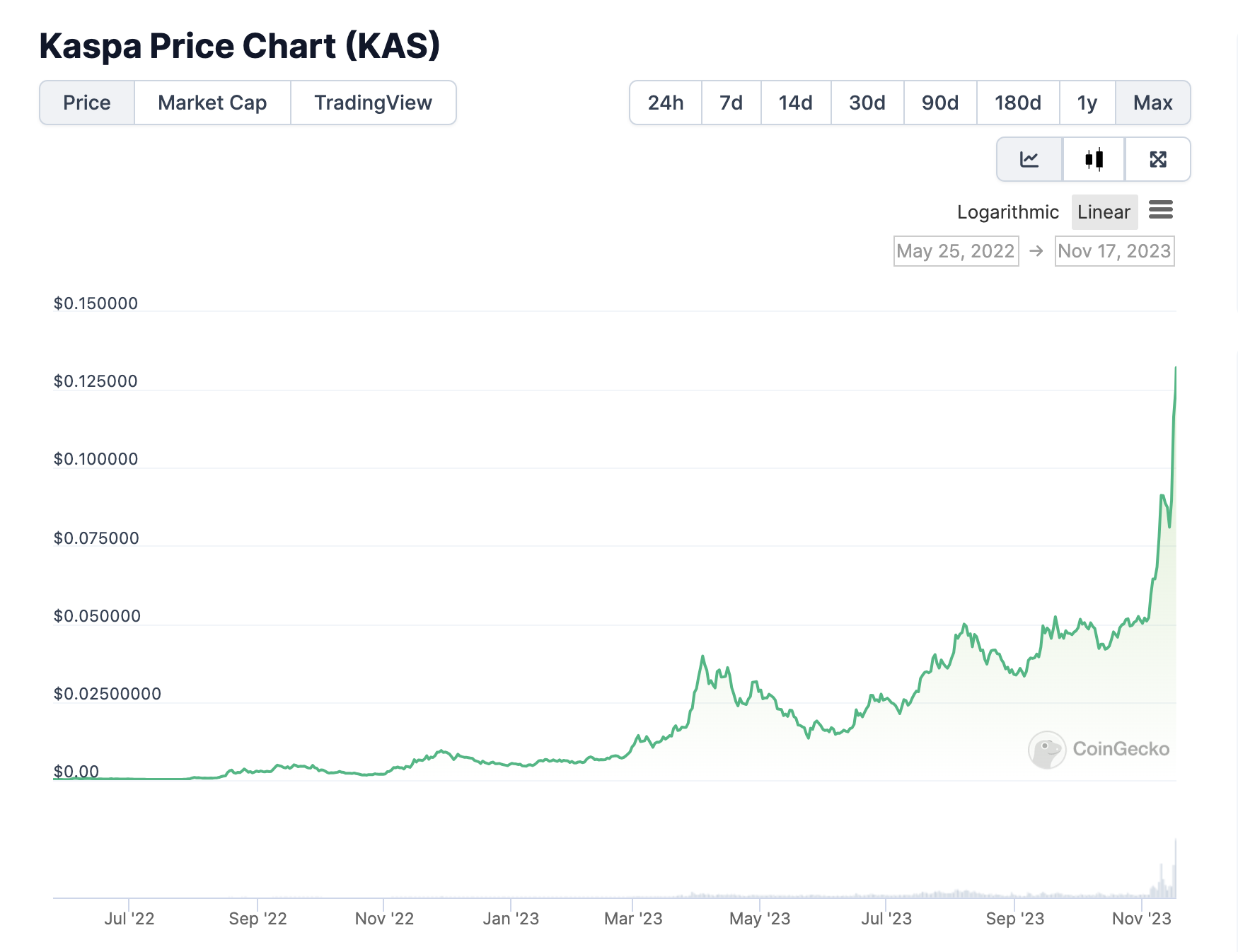Click start date field May 25, 2022
Viewport: 1238px width, 952px height.
click(956, 251)
